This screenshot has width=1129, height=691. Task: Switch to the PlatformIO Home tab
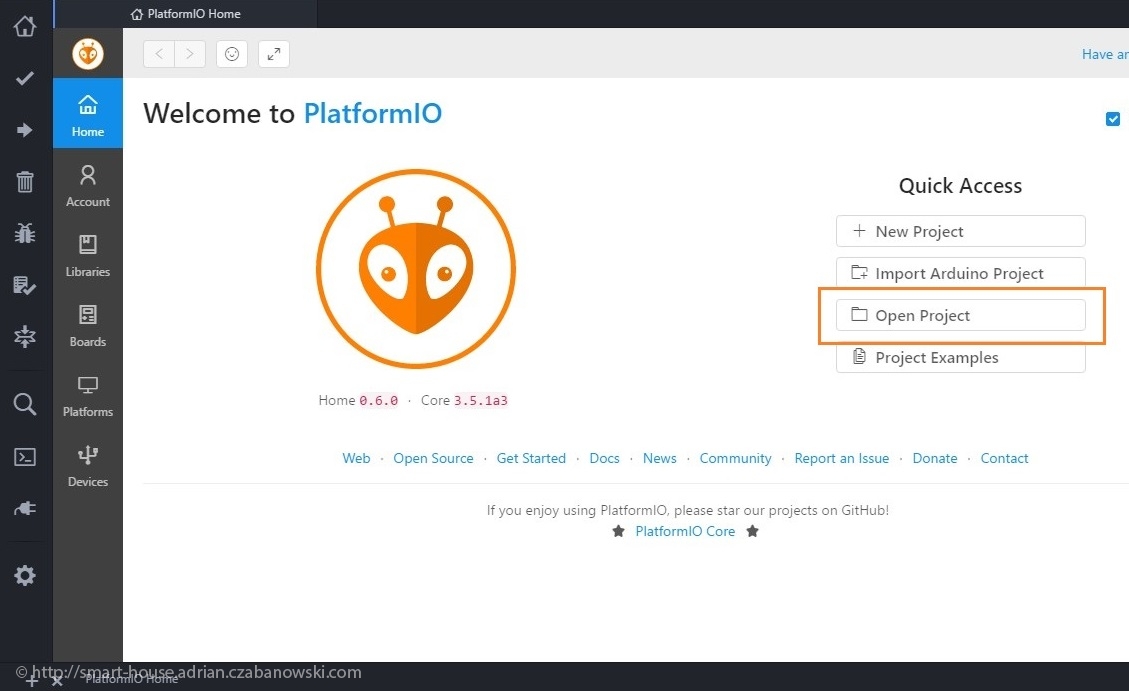coord(186,14)
